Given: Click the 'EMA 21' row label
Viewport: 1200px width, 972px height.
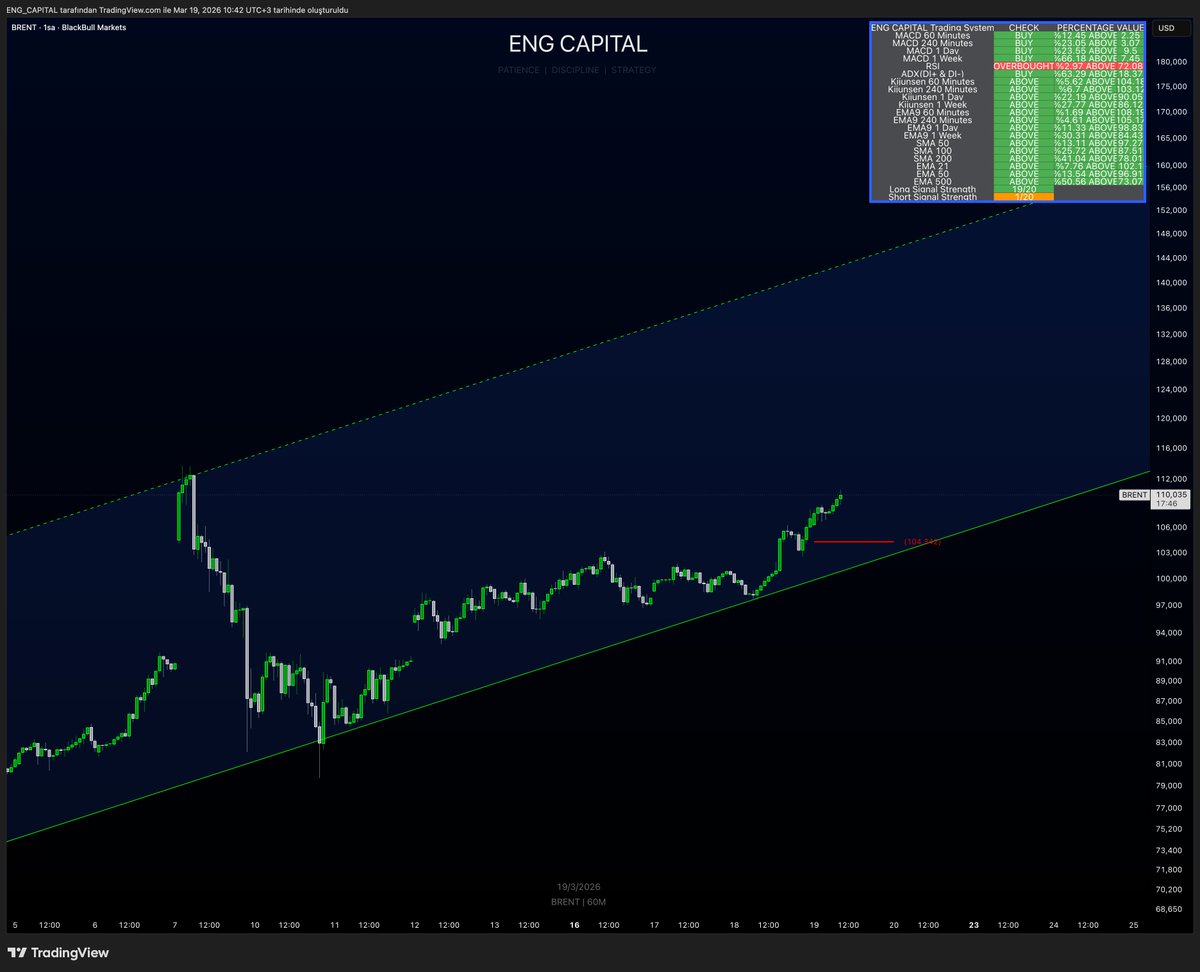Looking at the screenshot, I should point(932,166).
